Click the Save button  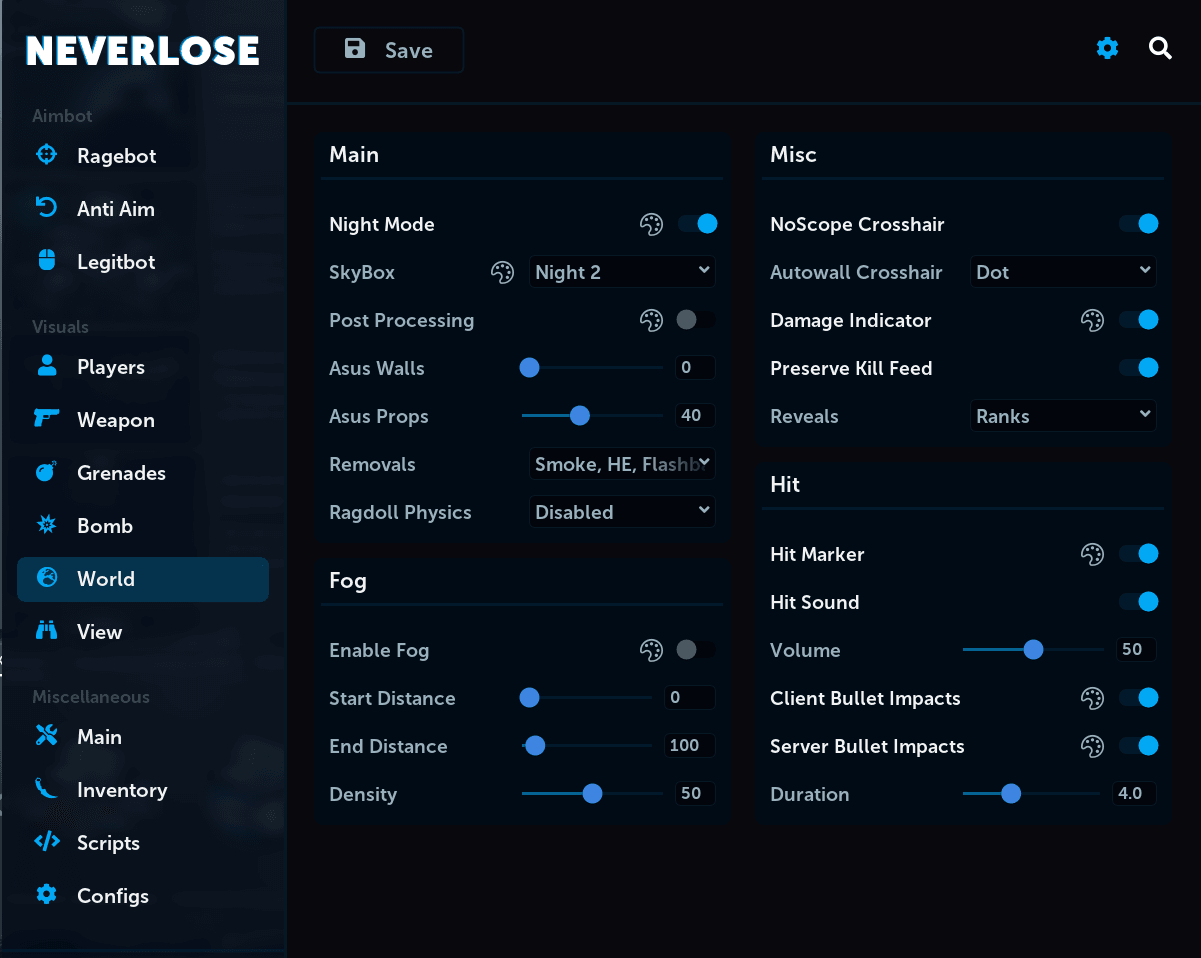[389, 50]
